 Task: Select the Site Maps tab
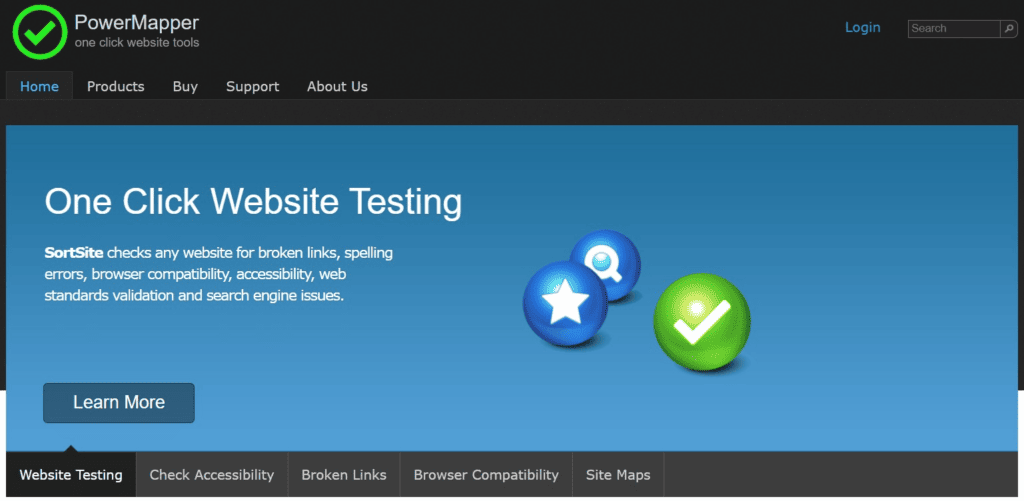[618, 475]
